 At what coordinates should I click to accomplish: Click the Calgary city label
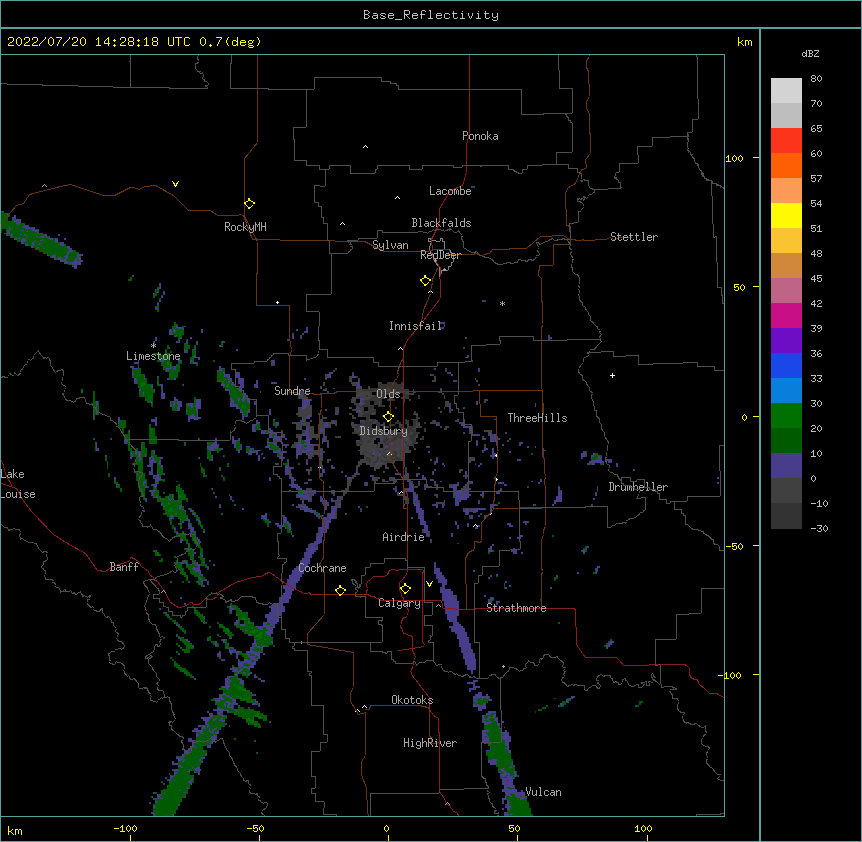(400, 603)
